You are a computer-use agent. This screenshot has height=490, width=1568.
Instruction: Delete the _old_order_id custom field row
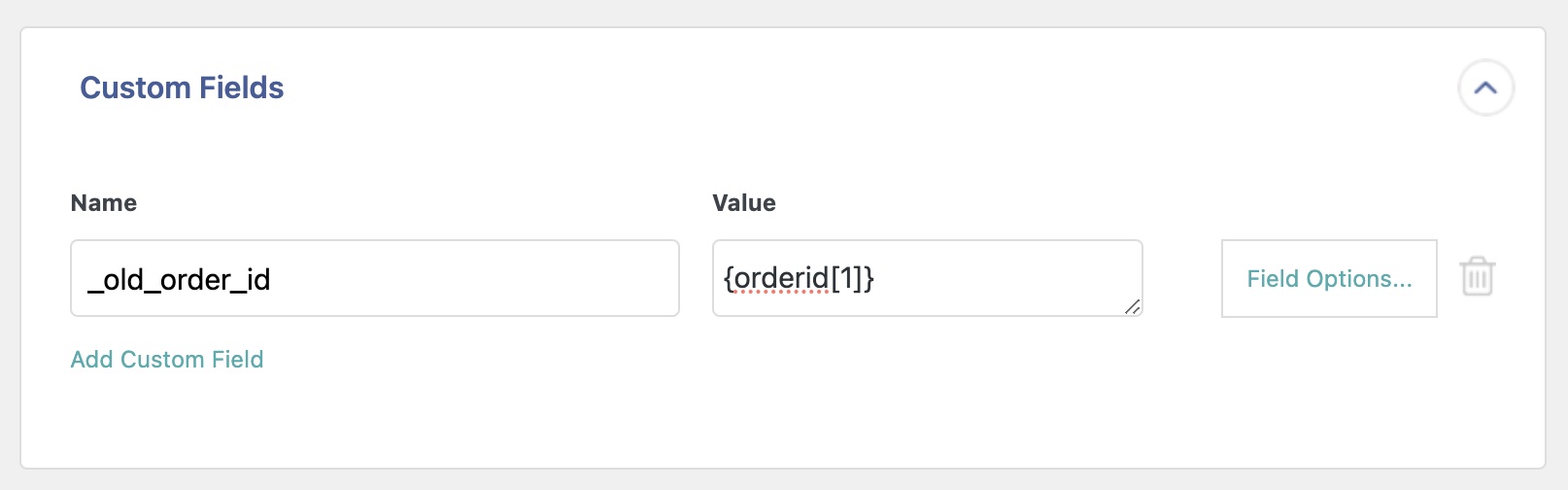pos(1477,277)
